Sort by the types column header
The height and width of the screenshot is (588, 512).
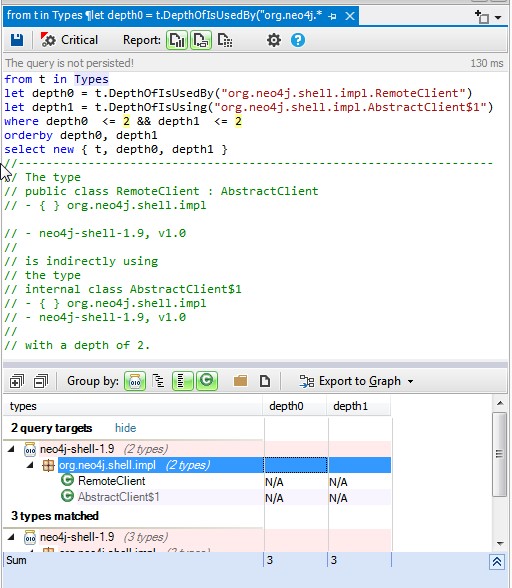[x=133, y=406]
